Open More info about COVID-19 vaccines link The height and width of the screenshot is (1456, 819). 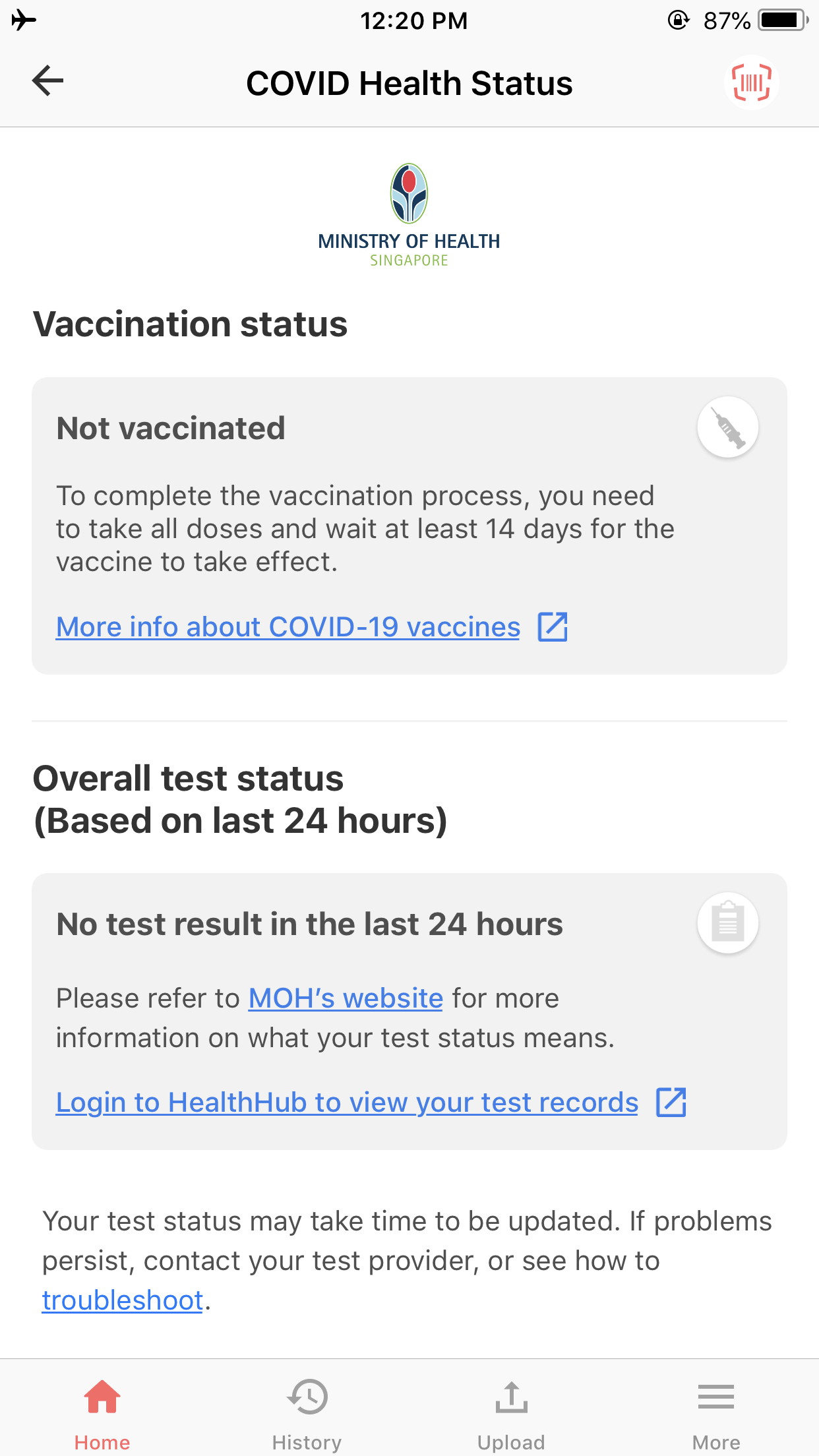pos(288,627)
